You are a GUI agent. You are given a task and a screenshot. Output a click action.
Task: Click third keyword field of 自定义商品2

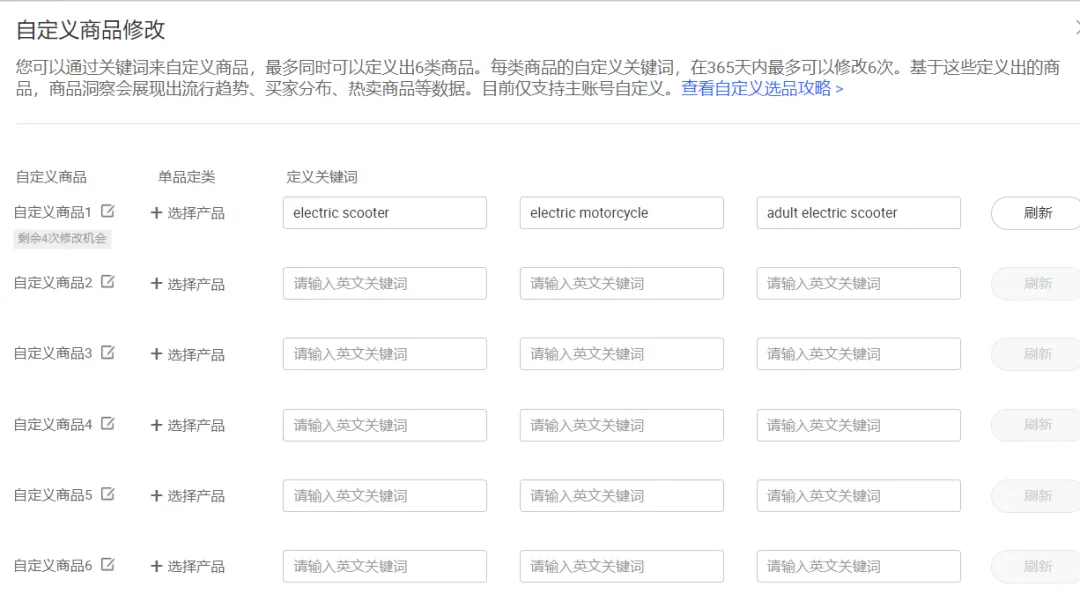pos(858,283)
